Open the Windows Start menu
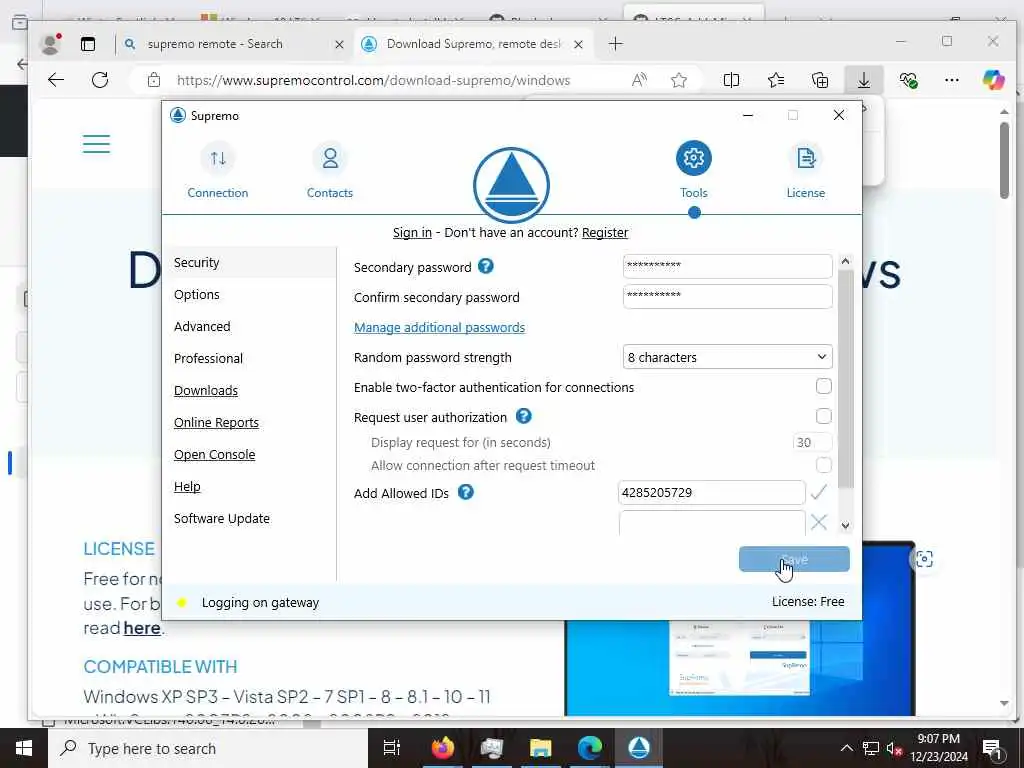Screen dimensions: 1024x768 point(24,748)
